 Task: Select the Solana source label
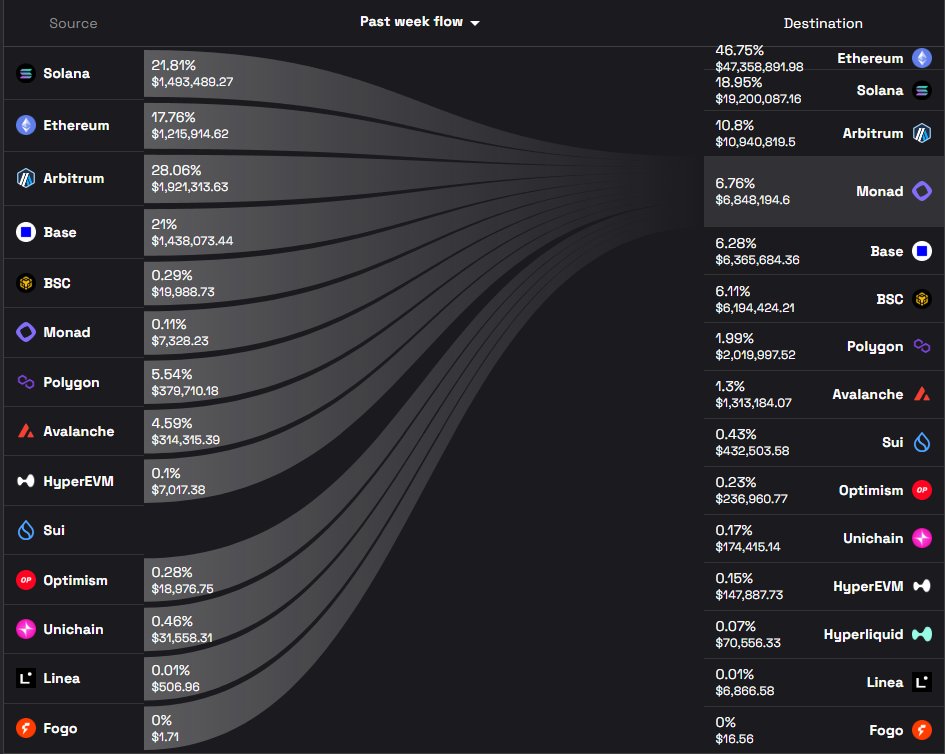pos(66,74)
